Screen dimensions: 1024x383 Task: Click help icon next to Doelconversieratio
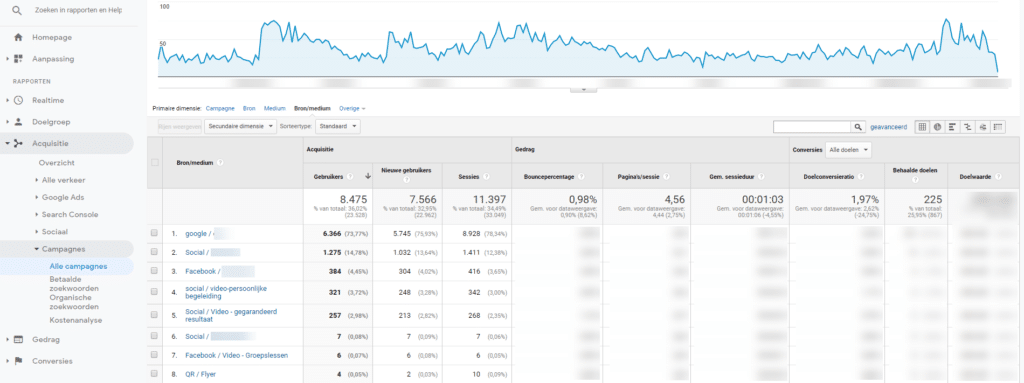coord(861,176)
